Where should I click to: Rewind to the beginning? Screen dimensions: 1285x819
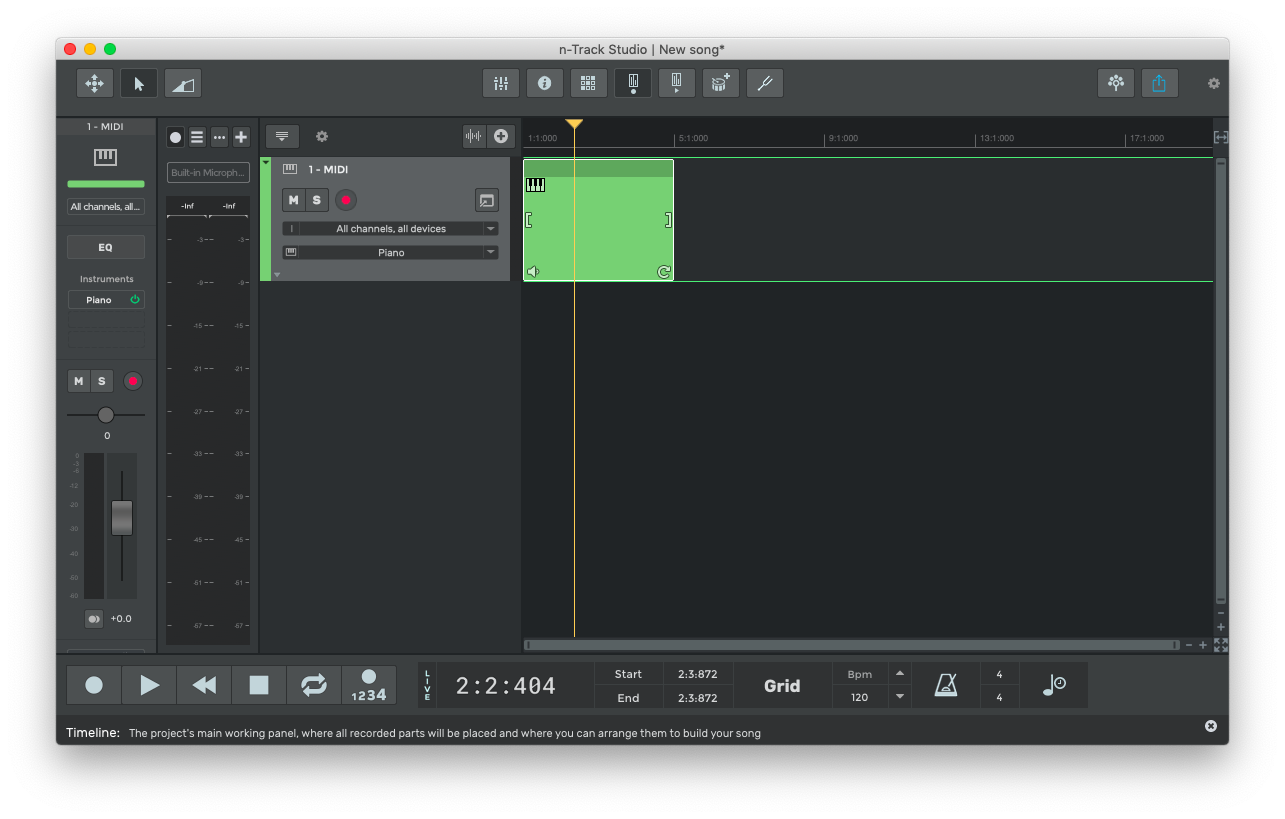click(x=204, y=685)
